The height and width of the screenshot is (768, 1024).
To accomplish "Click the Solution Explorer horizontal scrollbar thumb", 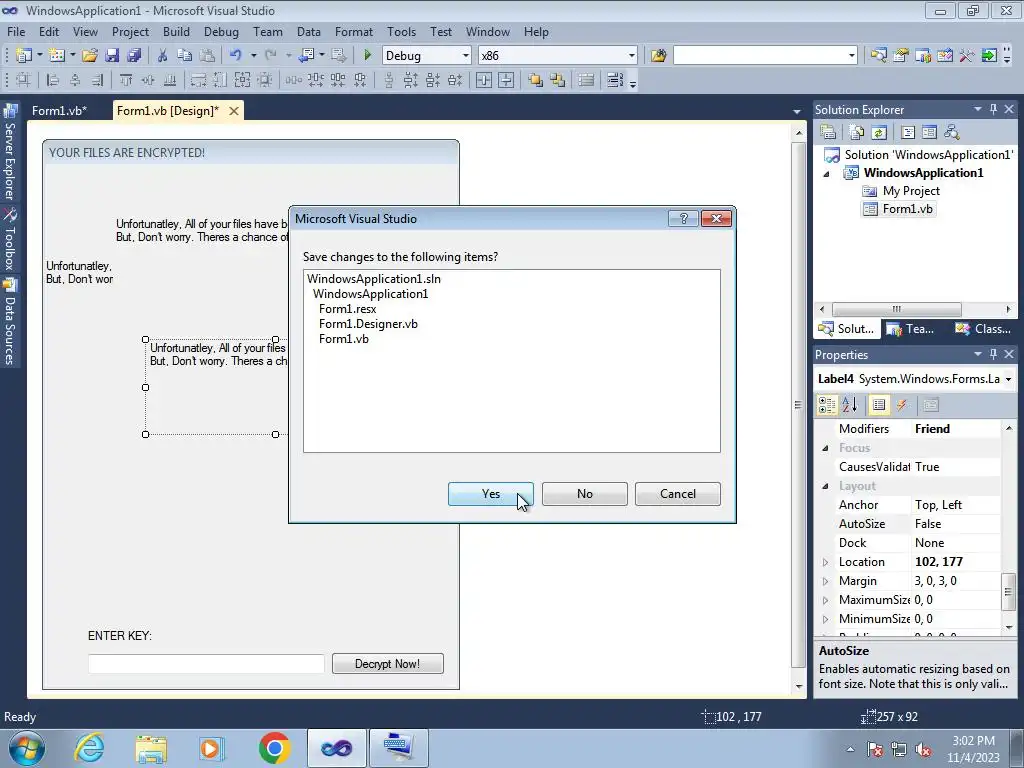I will [x=897, y=309].
